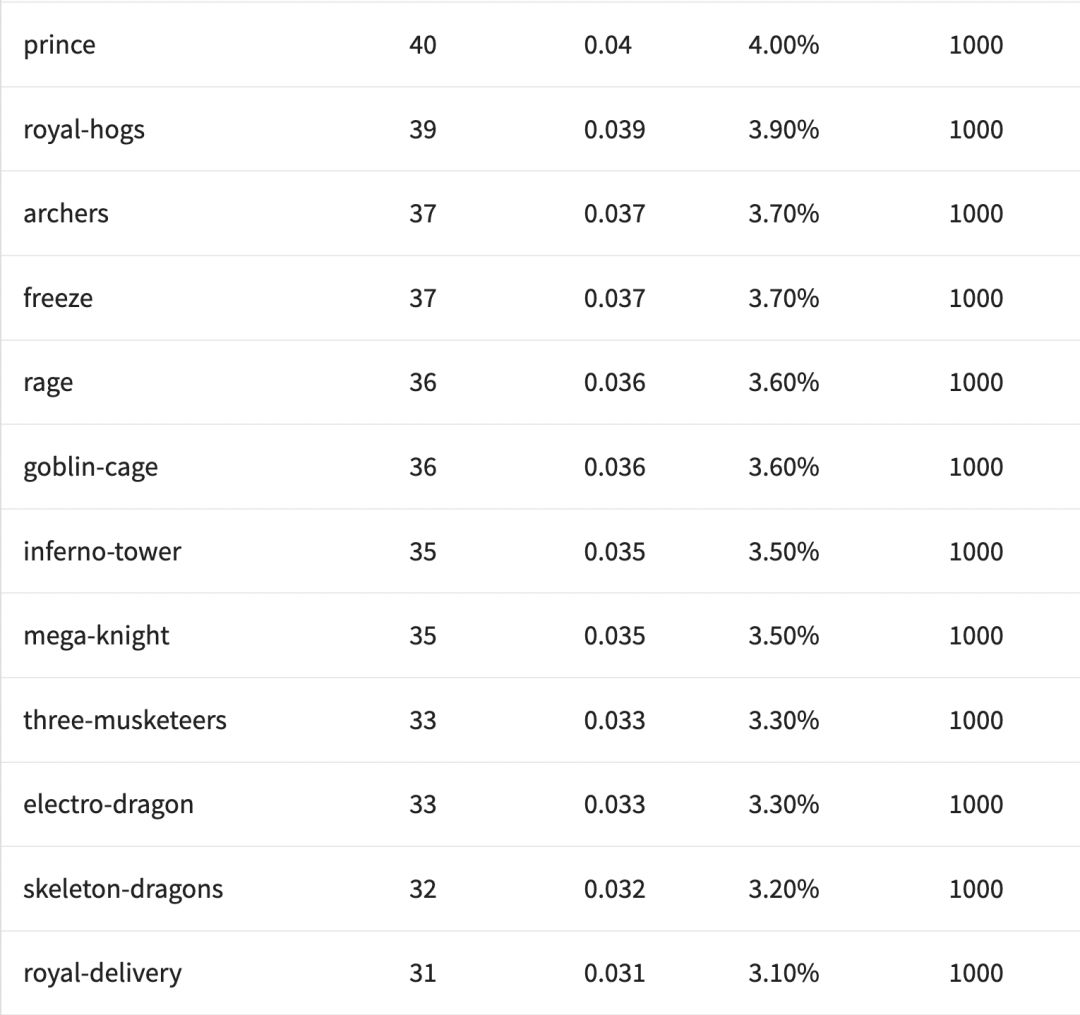The width and height of the screenshot is (1080, 1015).
Task: Click the 3.90% percentage cell
Action: coord(783,130)
